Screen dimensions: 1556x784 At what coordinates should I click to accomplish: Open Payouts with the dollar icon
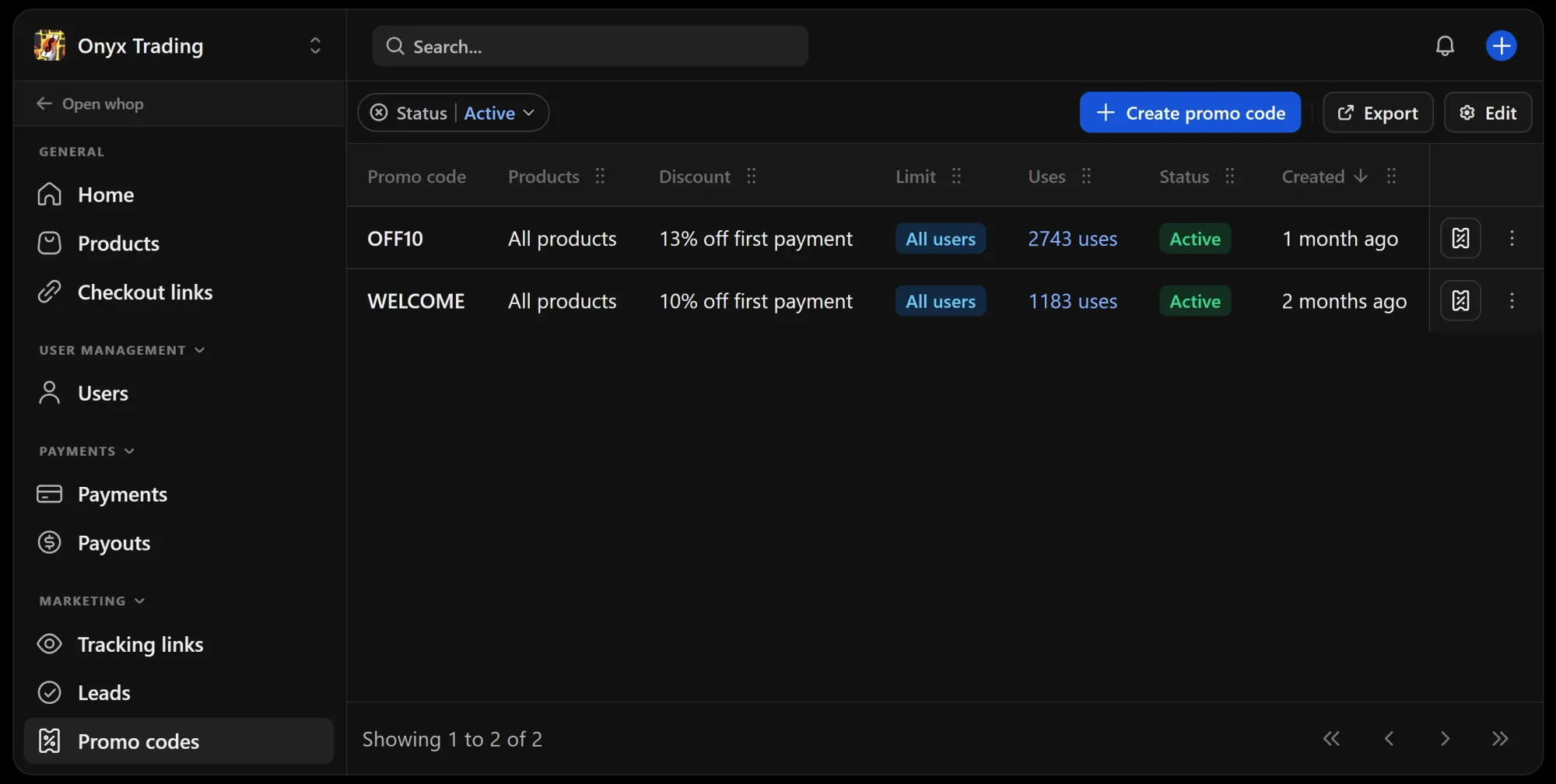114,542
